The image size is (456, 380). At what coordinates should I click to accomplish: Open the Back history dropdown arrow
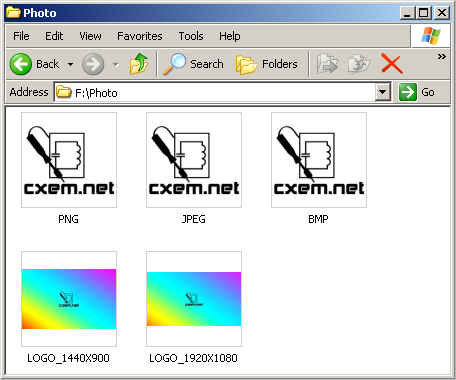70,64
